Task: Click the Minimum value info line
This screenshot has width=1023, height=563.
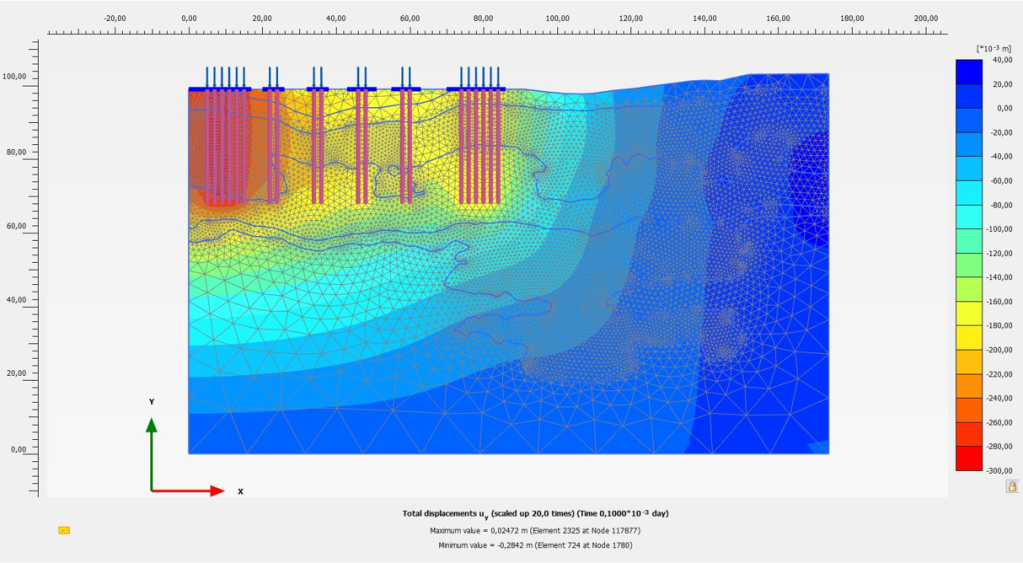Action: pos(535,546)
